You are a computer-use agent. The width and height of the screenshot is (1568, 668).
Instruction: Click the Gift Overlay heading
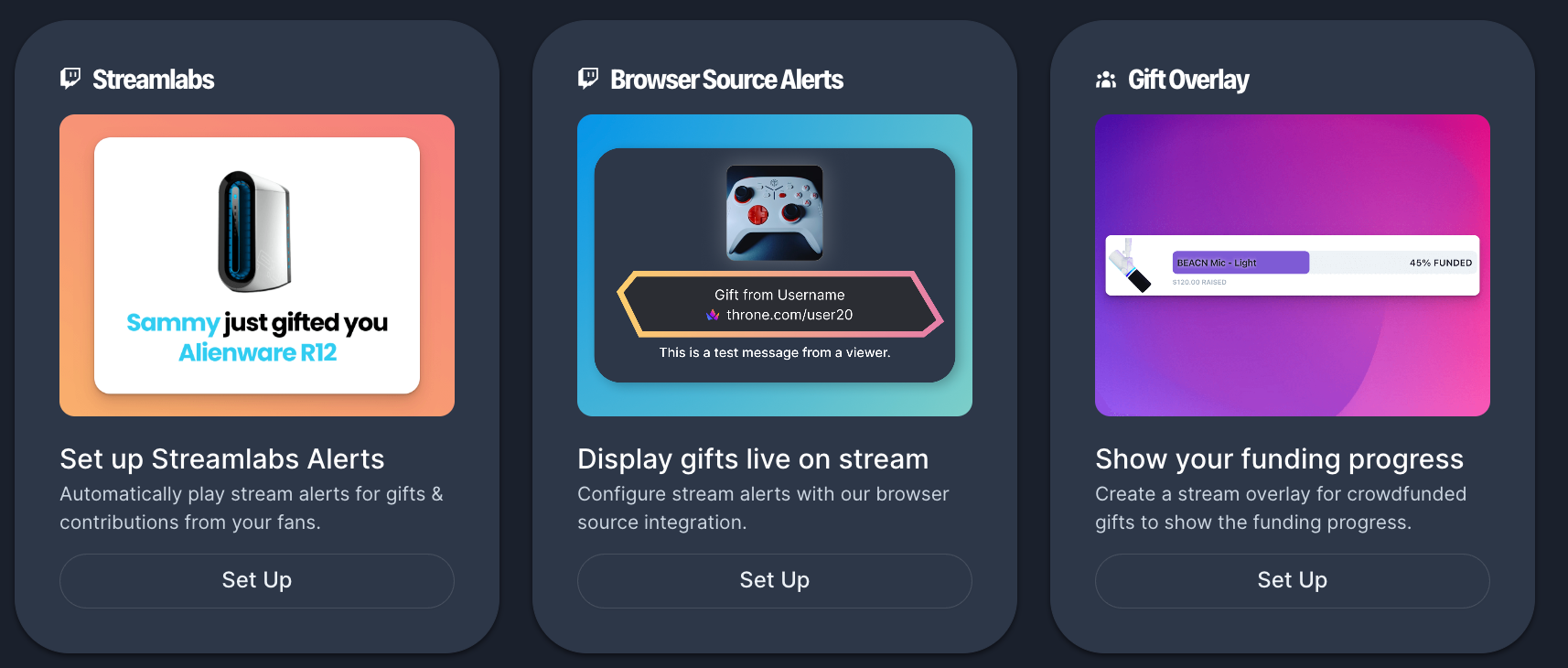[1188, 80]
